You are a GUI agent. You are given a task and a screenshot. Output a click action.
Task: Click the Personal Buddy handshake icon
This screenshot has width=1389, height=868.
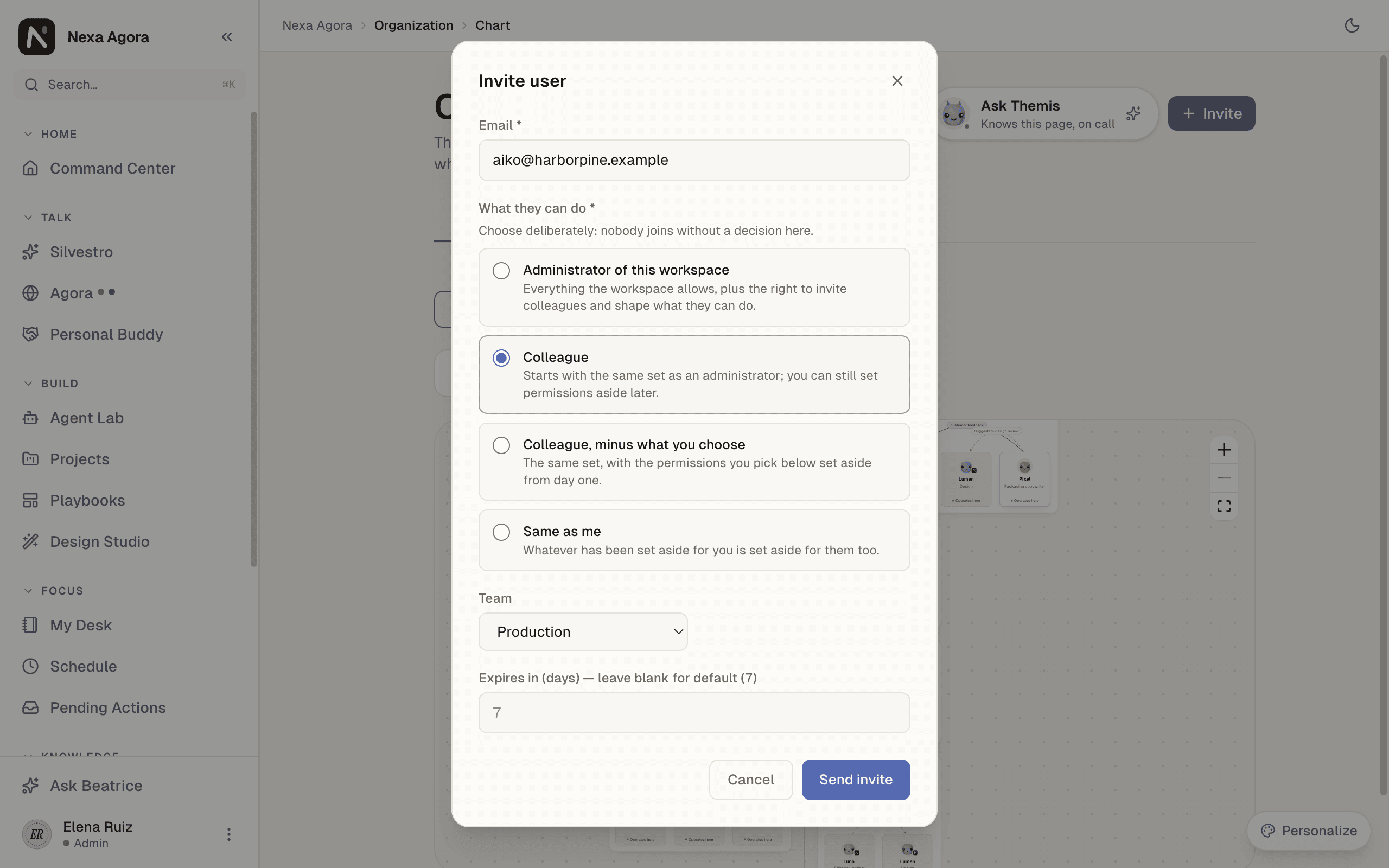tap(30, 334)
